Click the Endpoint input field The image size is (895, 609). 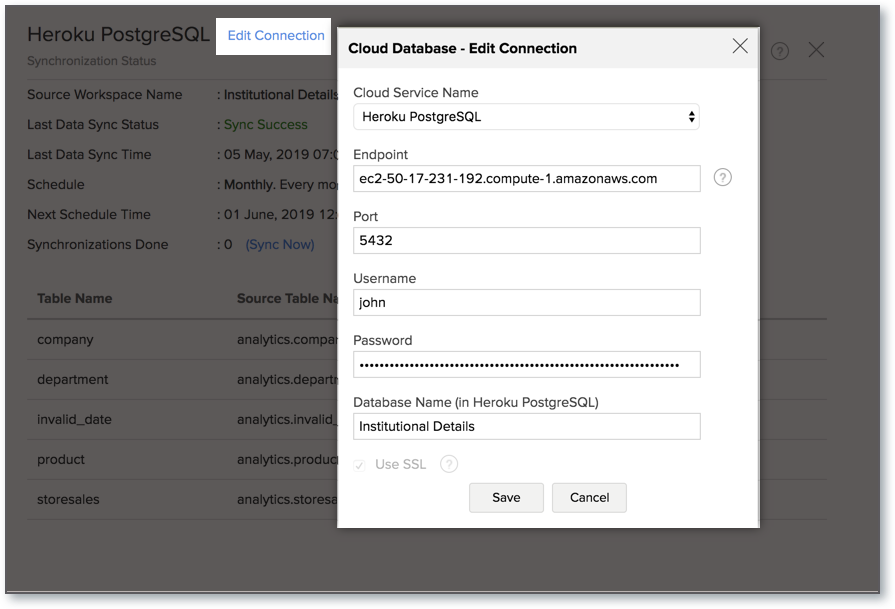(526, 179)
